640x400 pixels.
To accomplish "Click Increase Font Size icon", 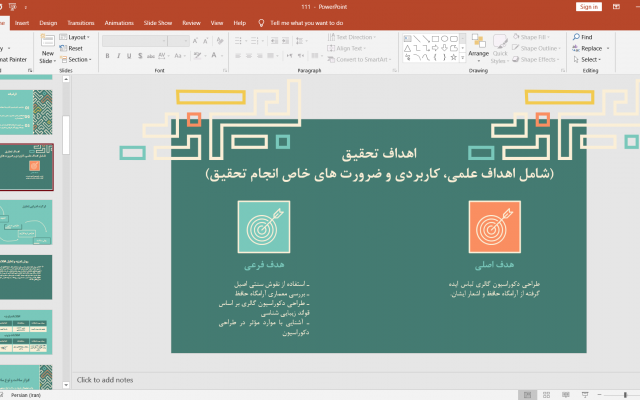I will tap(195, 41).
